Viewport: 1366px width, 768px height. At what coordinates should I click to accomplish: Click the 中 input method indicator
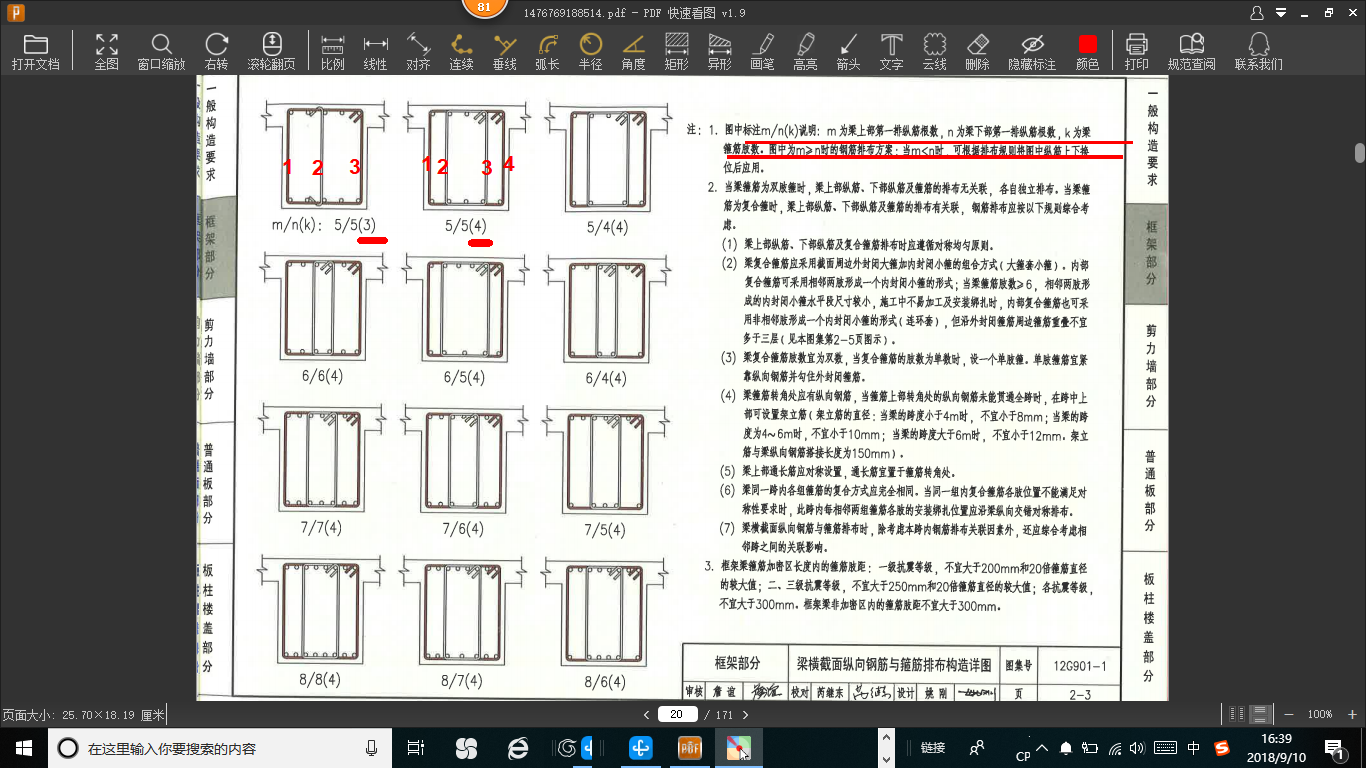1194,747
